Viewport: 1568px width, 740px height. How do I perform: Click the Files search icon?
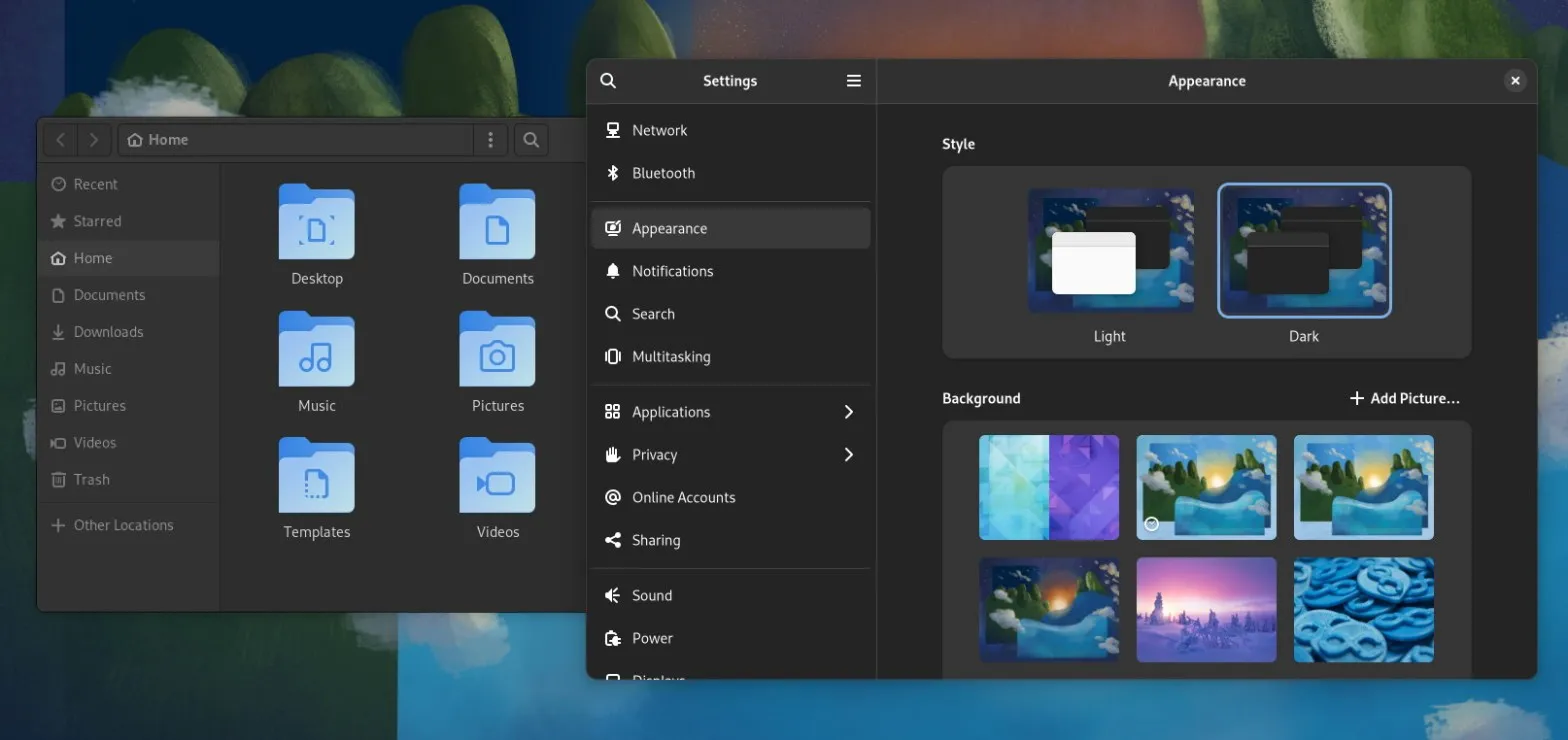(531, 140)
